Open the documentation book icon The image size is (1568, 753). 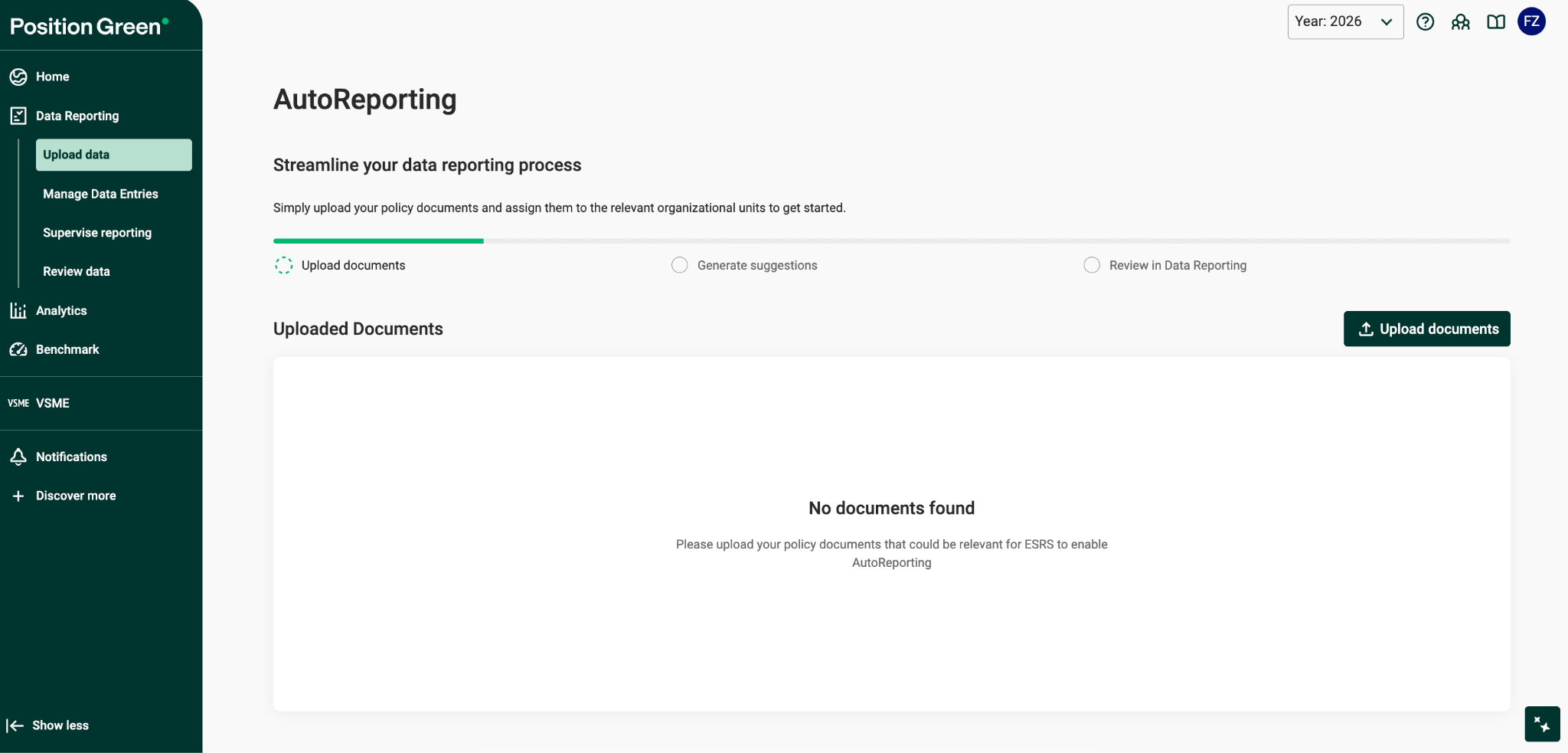(x=1496, y=21)
